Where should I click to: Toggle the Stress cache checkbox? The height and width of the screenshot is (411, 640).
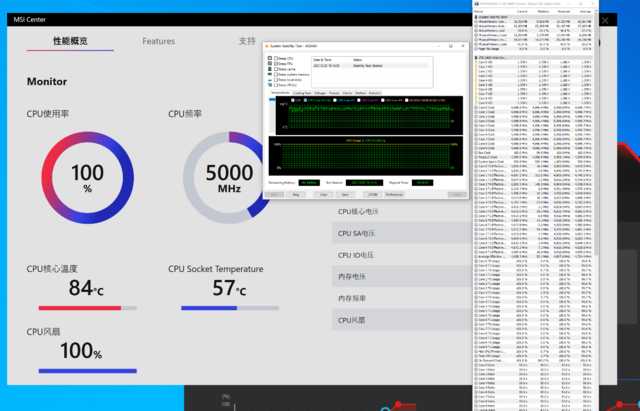pyautogui.click(x=276, y=69)
